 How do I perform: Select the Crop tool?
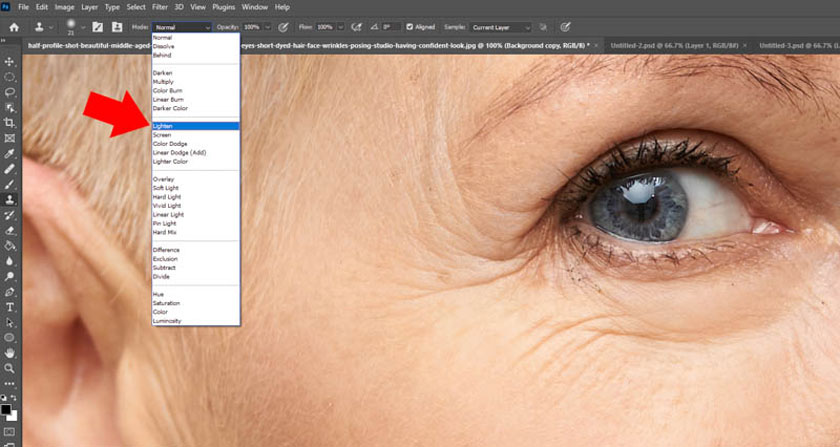pyautogui.click(x=10, y=122)
